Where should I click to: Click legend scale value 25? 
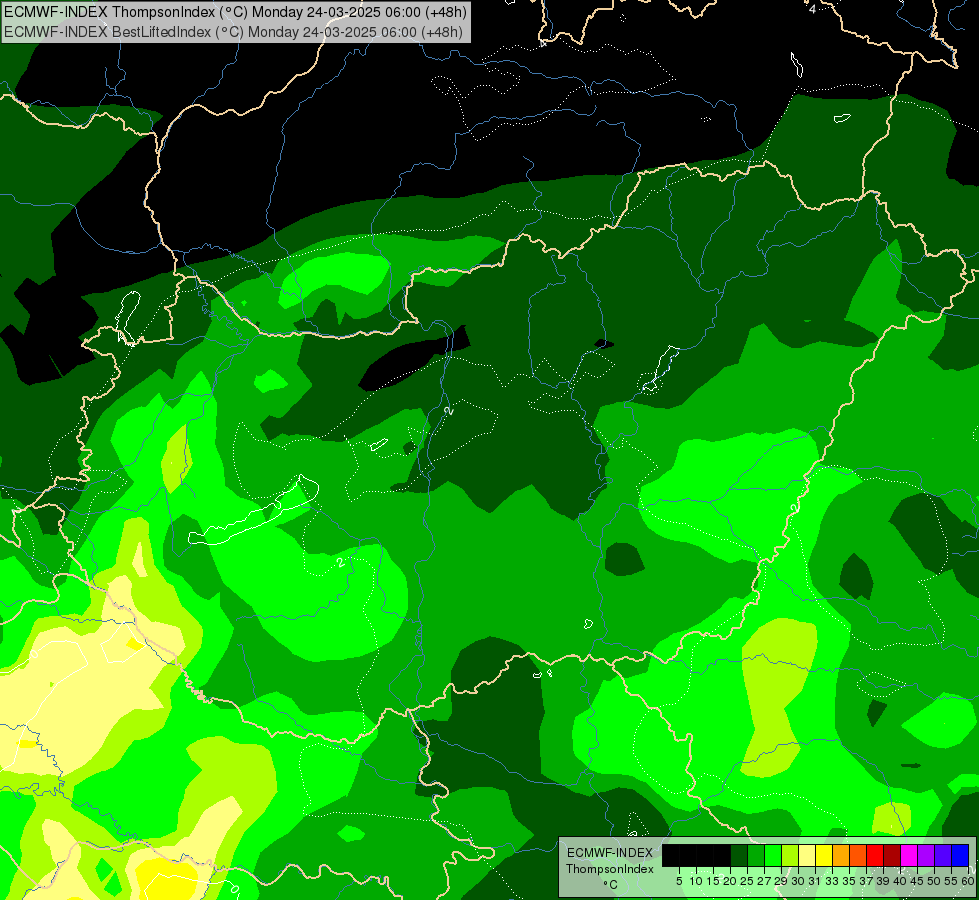click(747, 881)
